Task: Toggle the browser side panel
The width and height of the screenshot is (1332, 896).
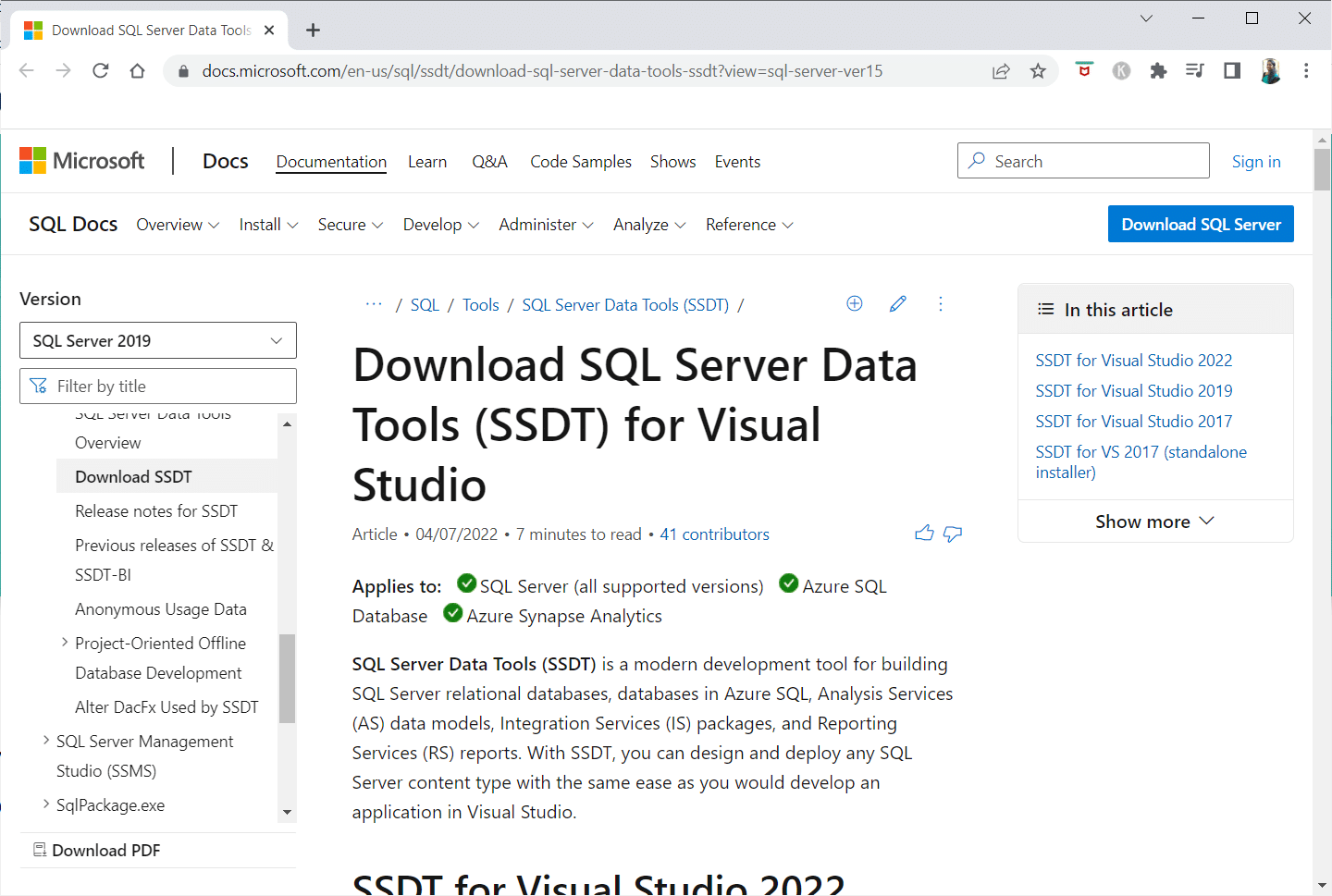Action: pyautogui.click(x=1232, y=70)
